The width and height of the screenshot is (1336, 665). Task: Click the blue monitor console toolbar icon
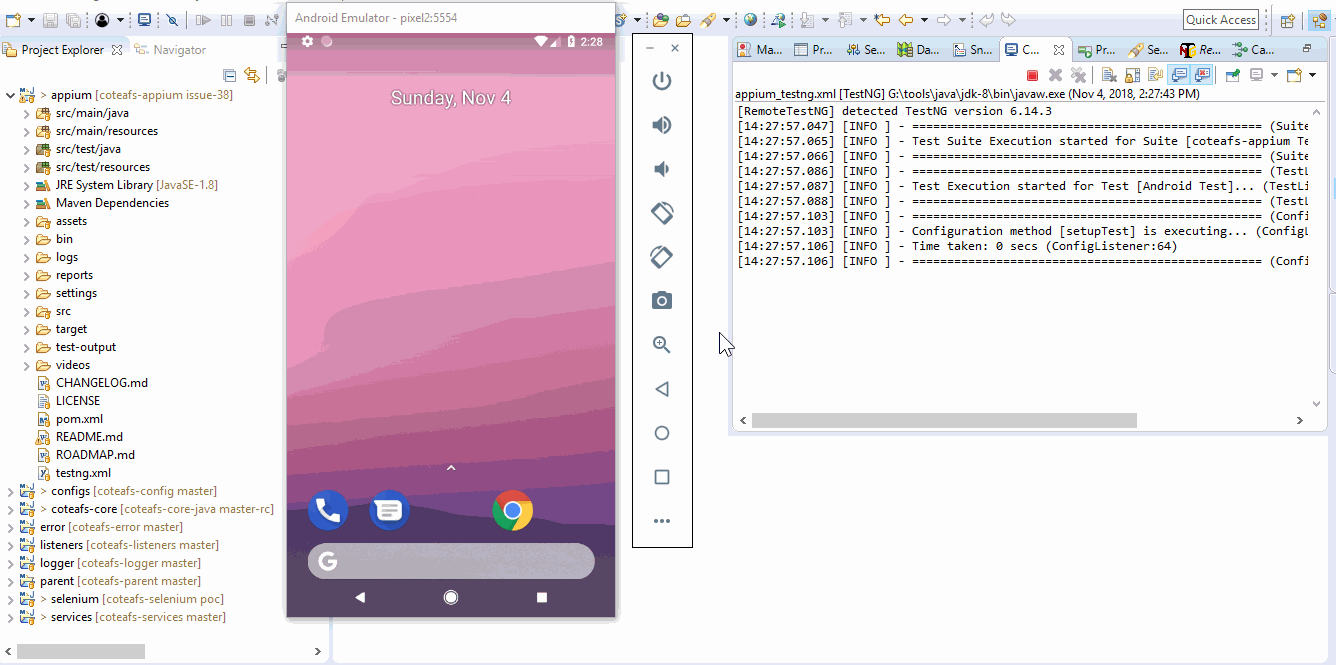145,20
